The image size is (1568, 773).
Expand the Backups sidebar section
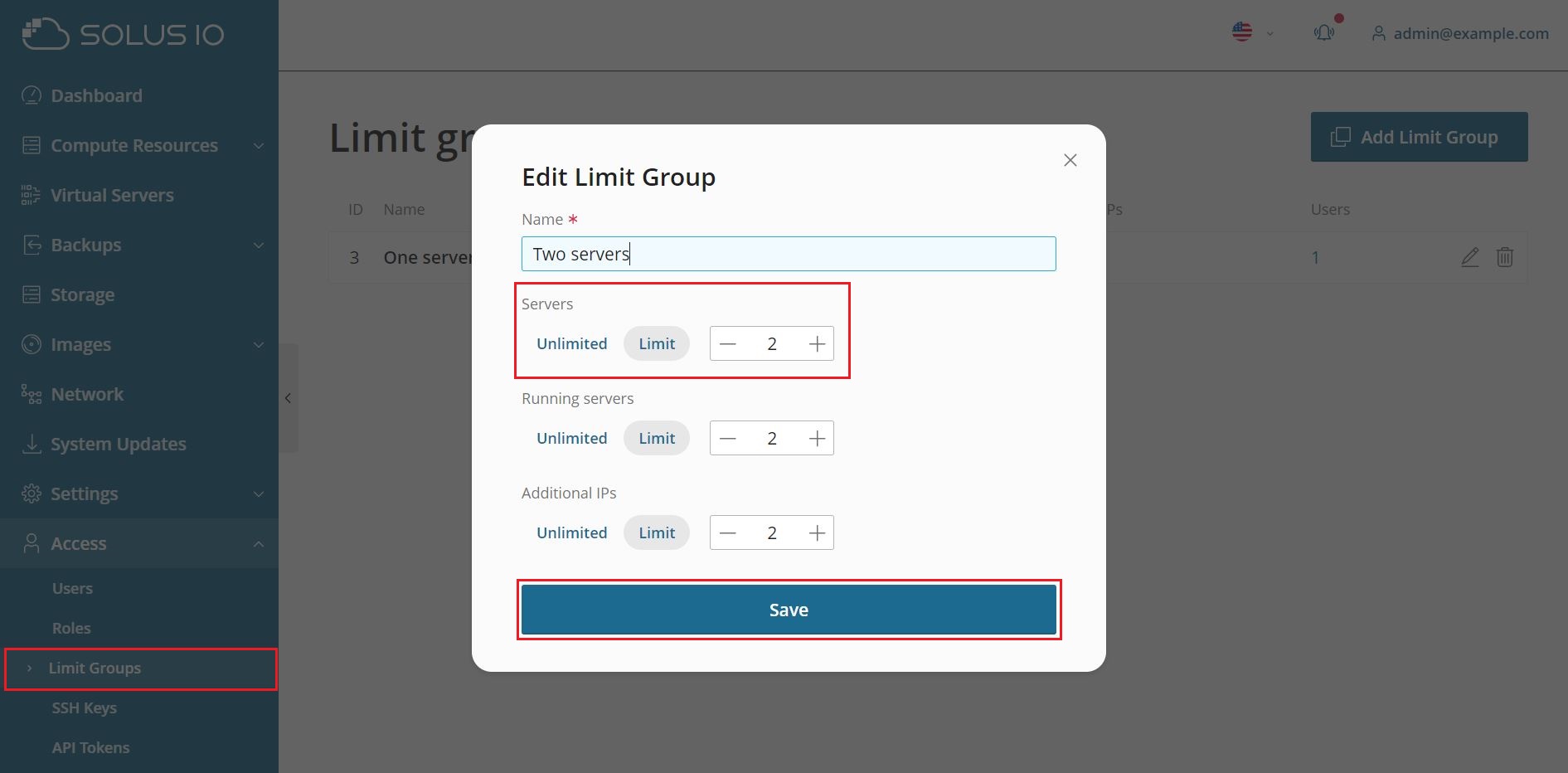tap(139, 245)
